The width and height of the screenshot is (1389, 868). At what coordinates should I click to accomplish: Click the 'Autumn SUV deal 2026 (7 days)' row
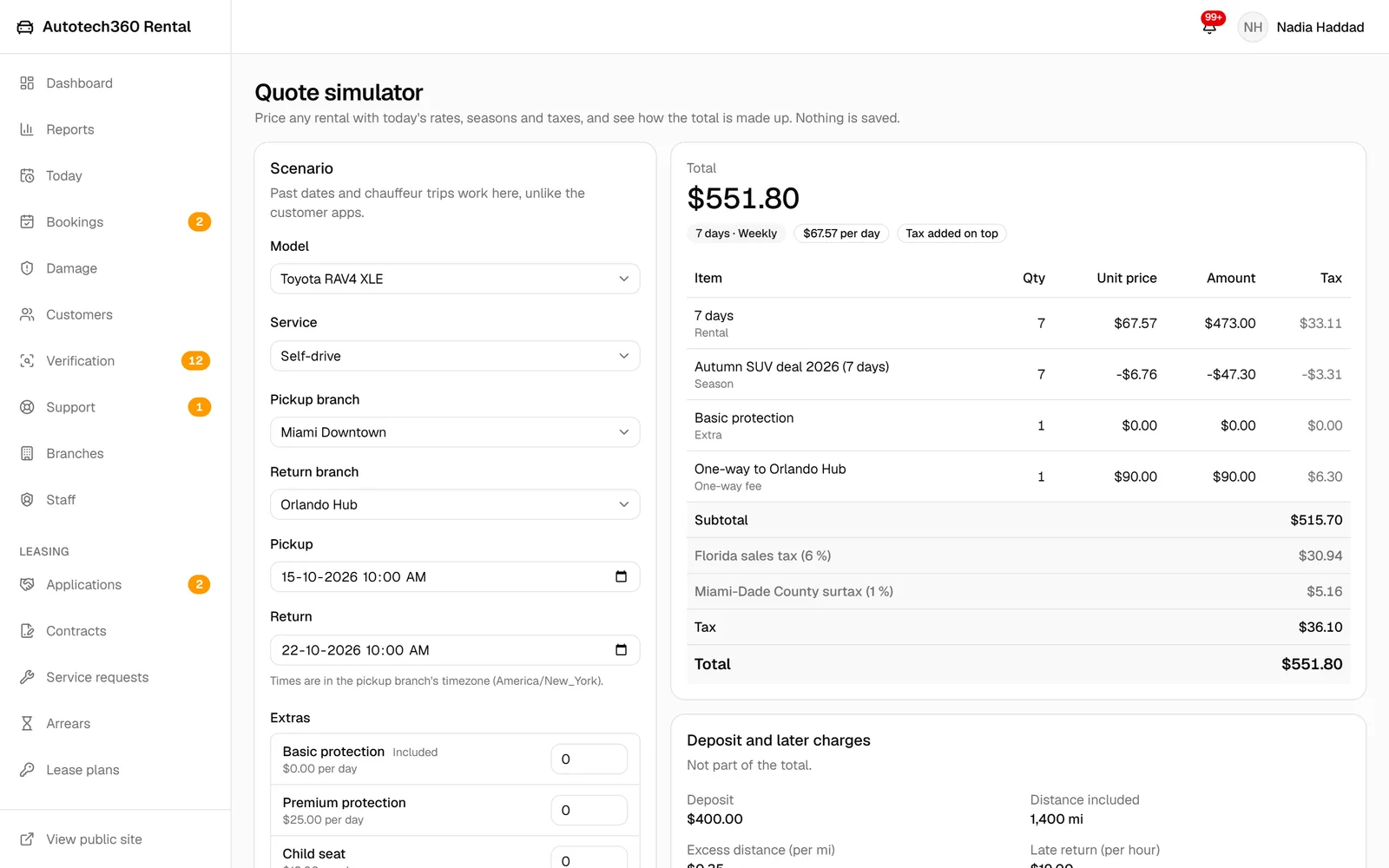(x=1018, y=374)
